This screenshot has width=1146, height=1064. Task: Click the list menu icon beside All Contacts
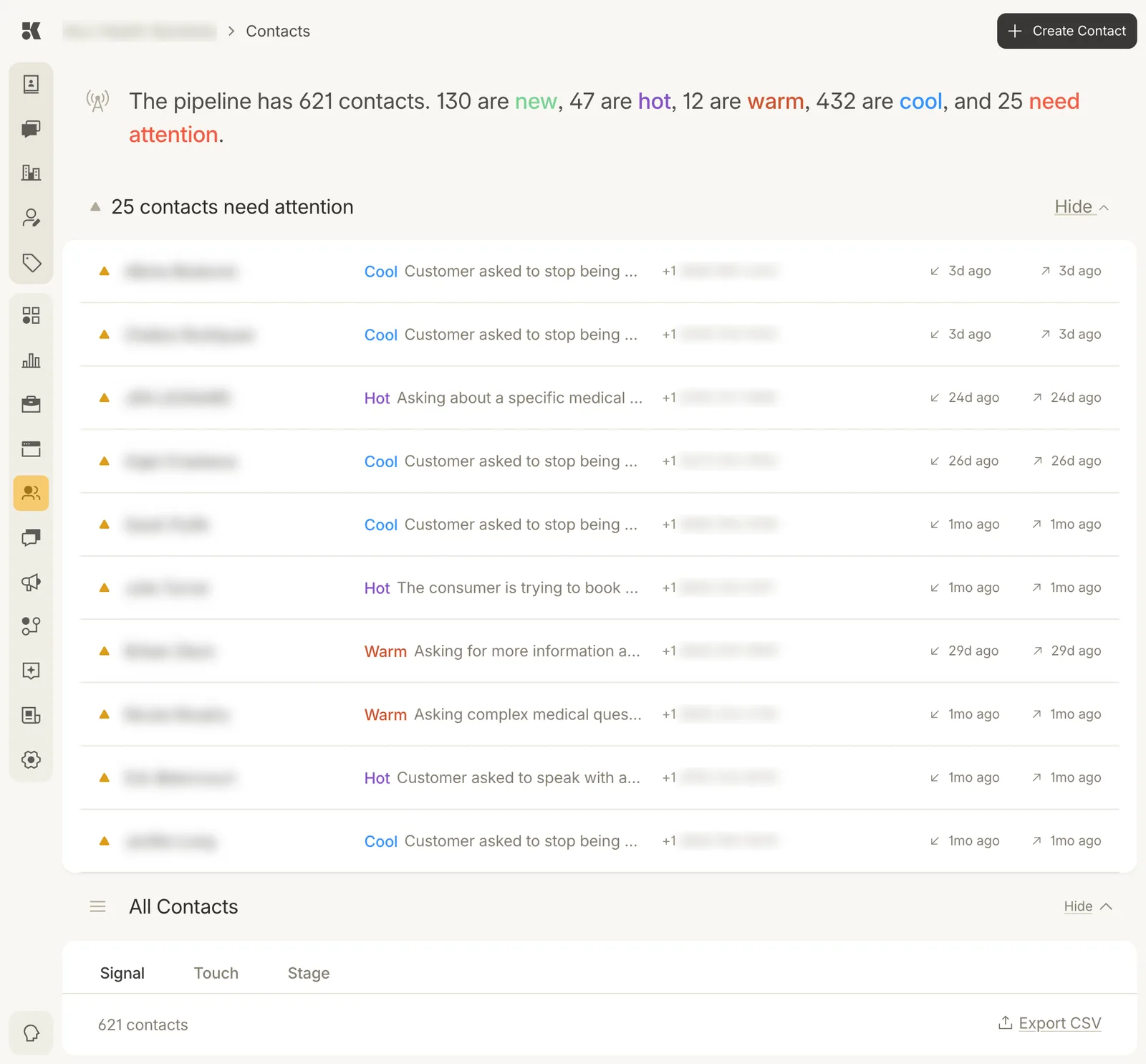(x=98, y=906)
